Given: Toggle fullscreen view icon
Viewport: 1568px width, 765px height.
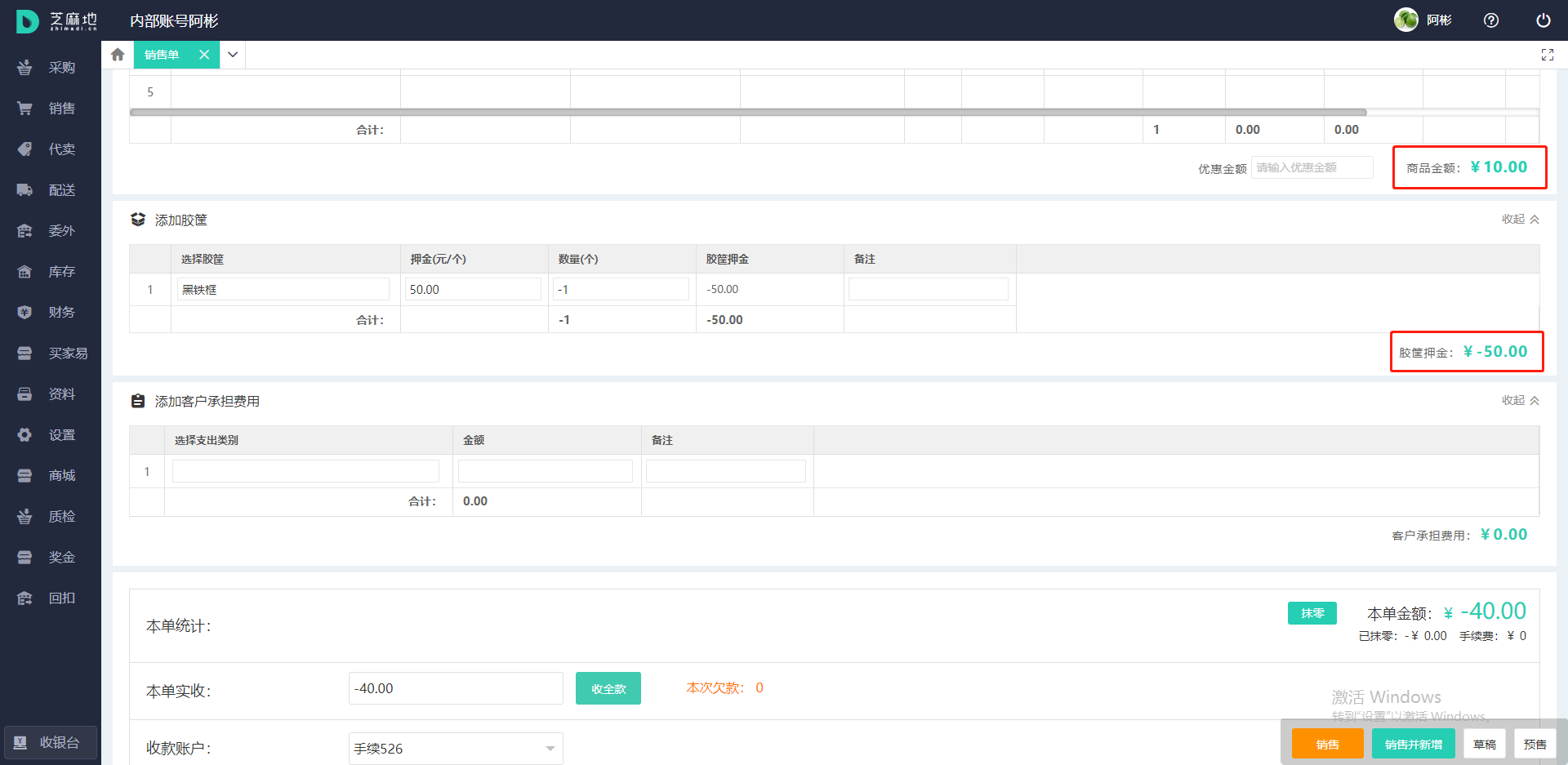Looking at the screenshot, I should click(x=1548, y=55).
